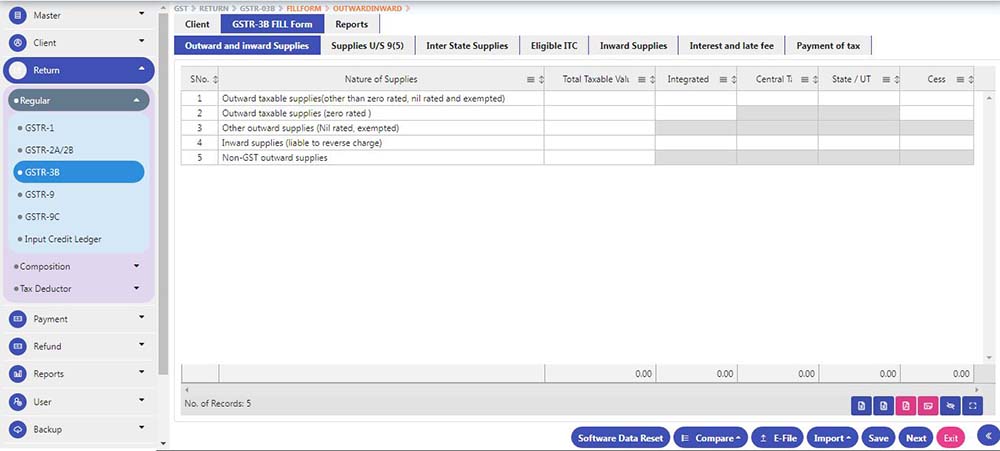
Task: Click the User icon in sidebar
Action: pyautogui.click(x=17, y=402)
